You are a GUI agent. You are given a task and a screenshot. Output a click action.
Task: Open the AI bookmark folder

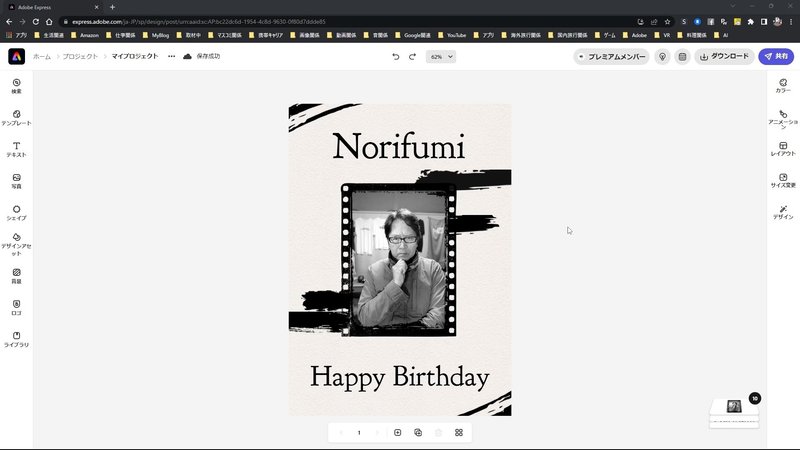click(721, 35)
